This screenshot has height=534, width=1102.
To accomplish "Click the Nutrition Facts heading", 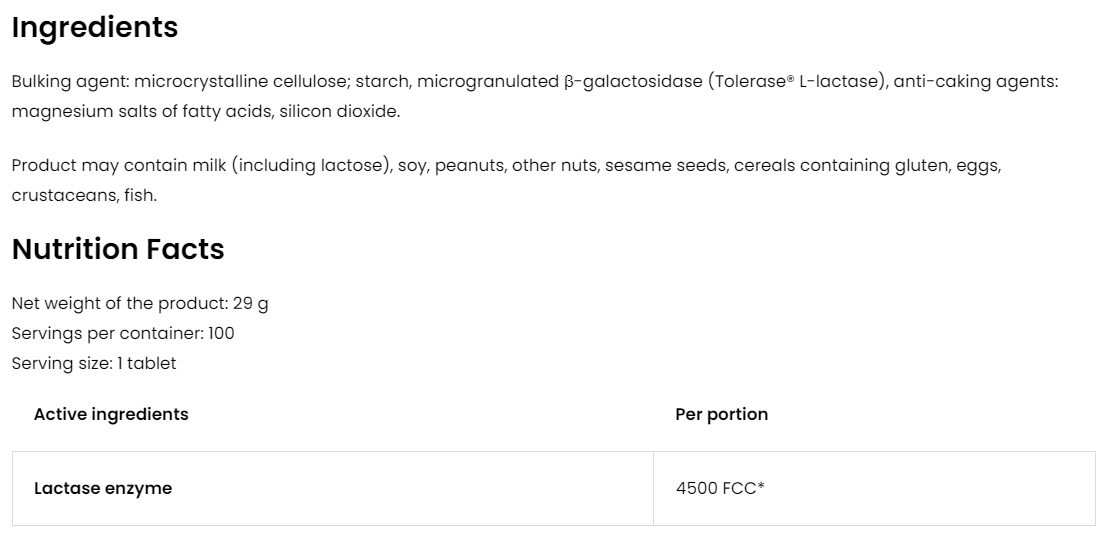I will tap(117, 249).
